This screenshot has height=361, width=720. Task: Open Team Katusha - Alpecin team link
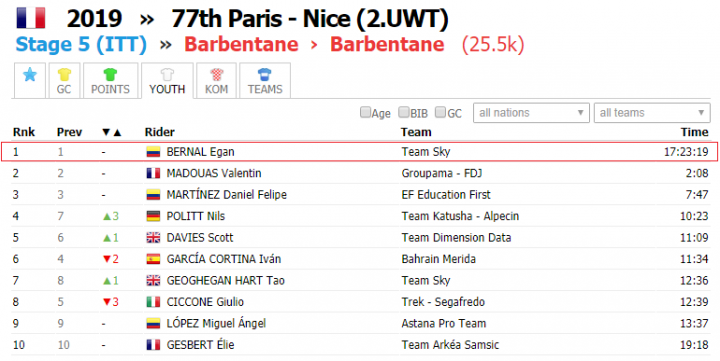460,216
